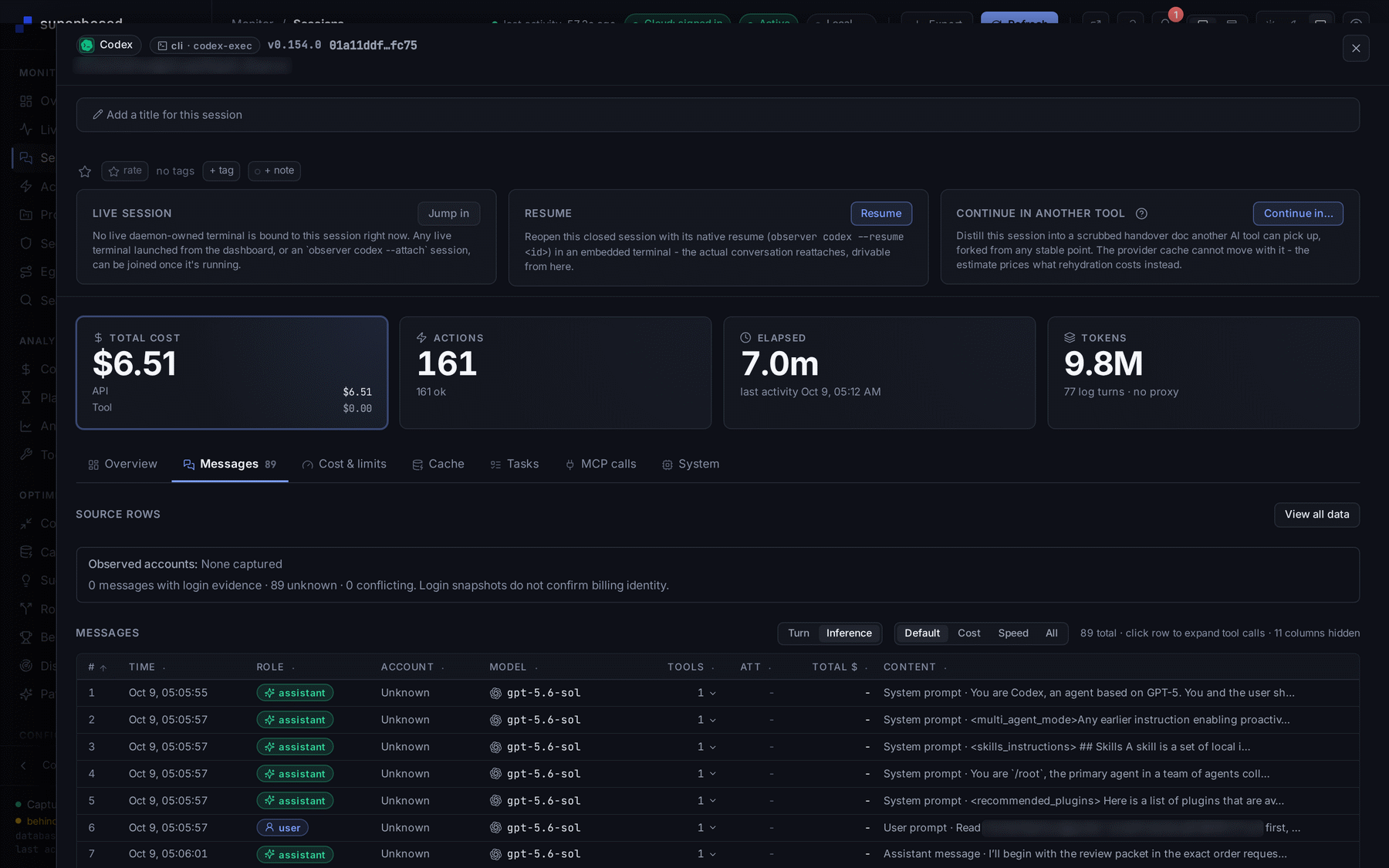The width and height of the screenshot is (1389, 868).
Task: Click the Resume button
Action: pyautogui.click(x=881, y=214)
